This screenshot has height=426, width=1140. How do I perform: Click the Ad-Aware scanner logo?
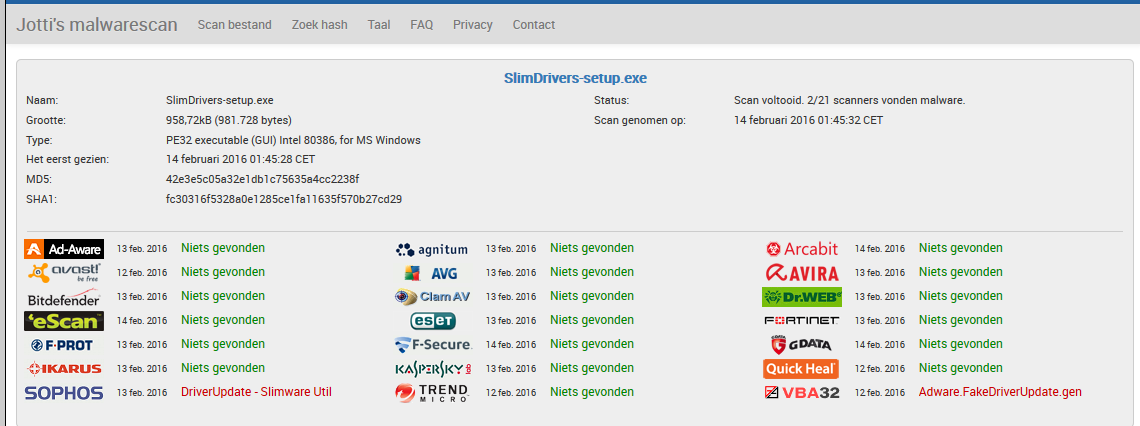tap(64, 249)
